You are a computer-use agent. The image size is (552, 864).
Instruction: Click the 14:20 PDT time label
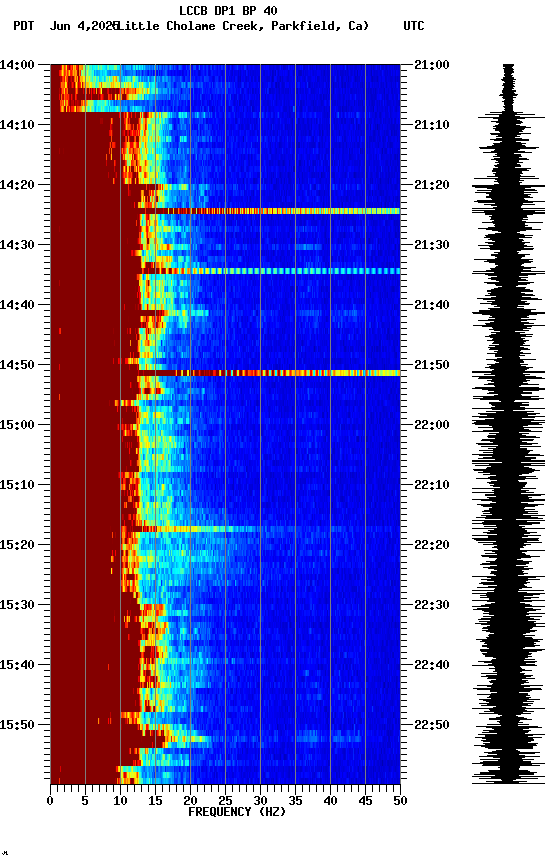tap(17, 185)
